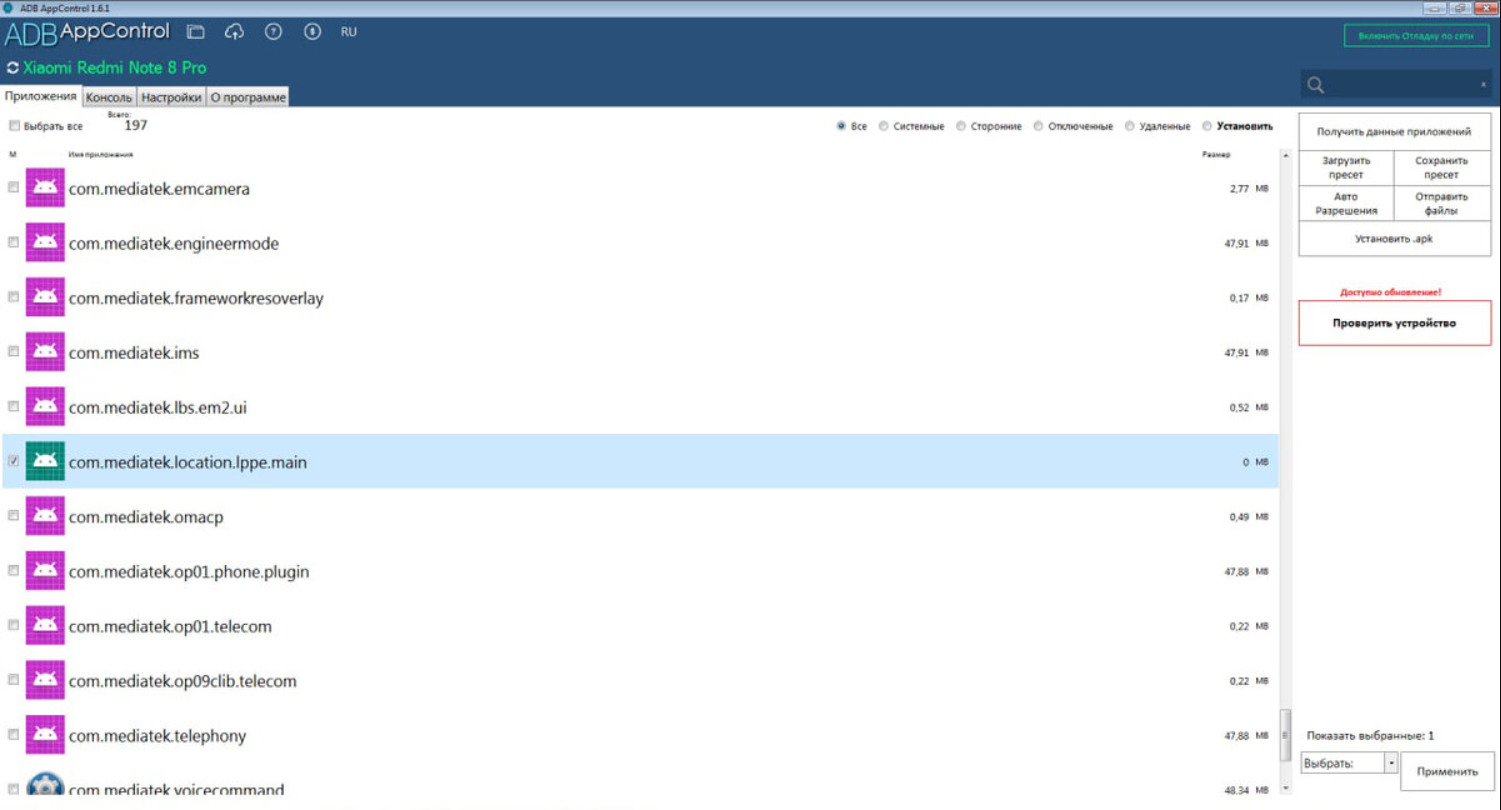Select row text com.mediatek.op01.phone.plugin
This screenshot has height=810, width=1501.
(x=189, y=572)
